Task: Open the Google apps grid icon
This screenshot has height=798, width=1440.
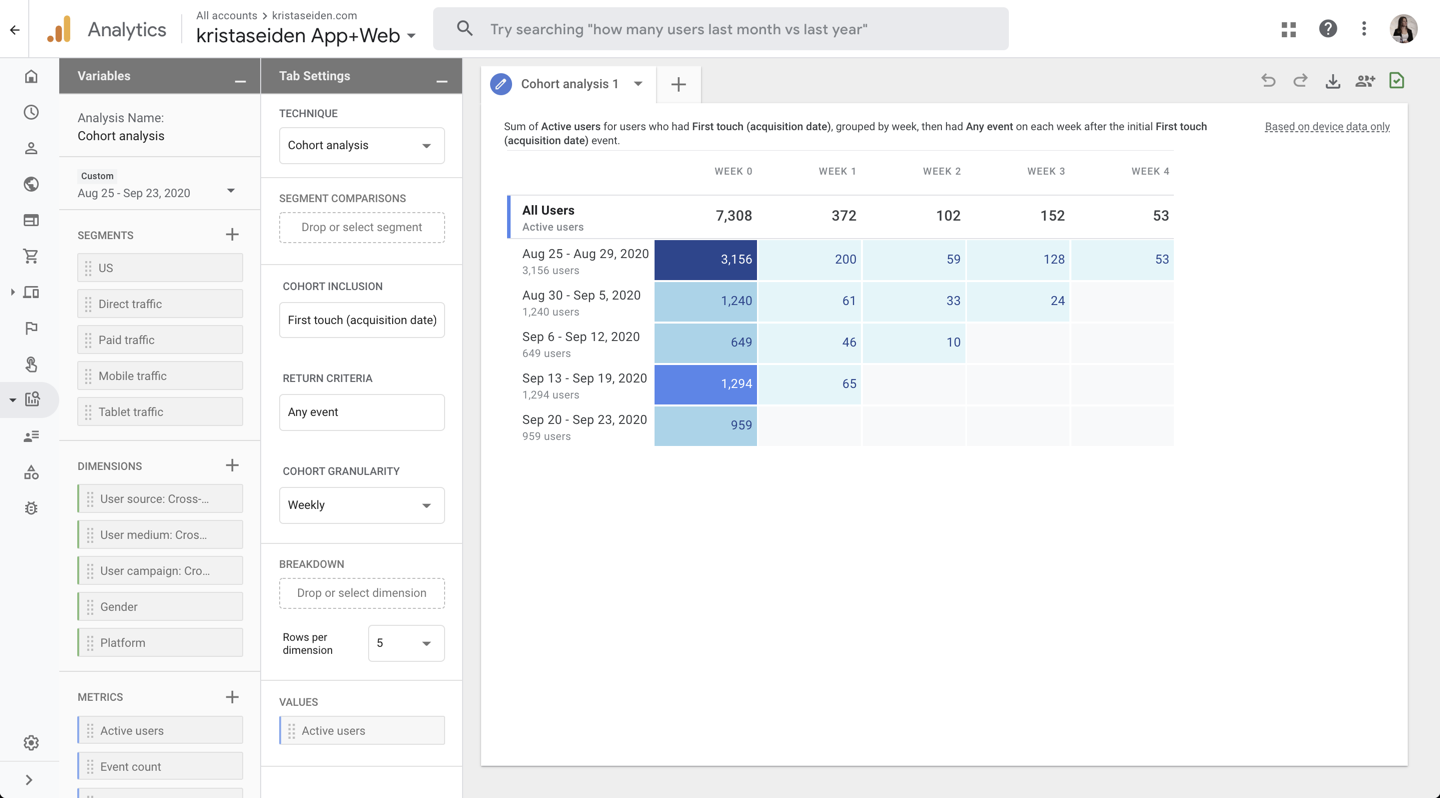Action: pyautogui.click(x=1288, y=29)
